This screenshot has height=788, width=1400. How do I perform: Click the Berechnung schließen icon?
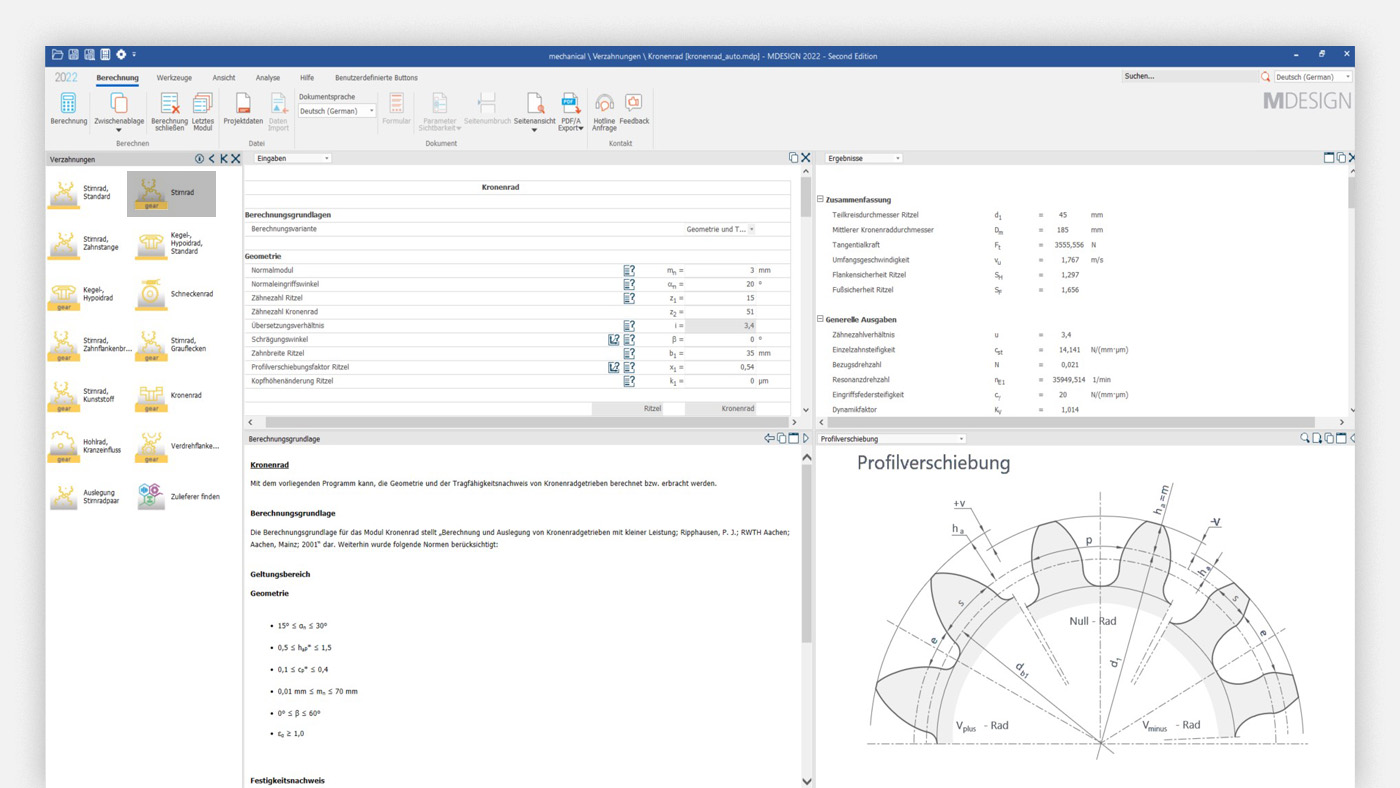[x=169, y=103]
